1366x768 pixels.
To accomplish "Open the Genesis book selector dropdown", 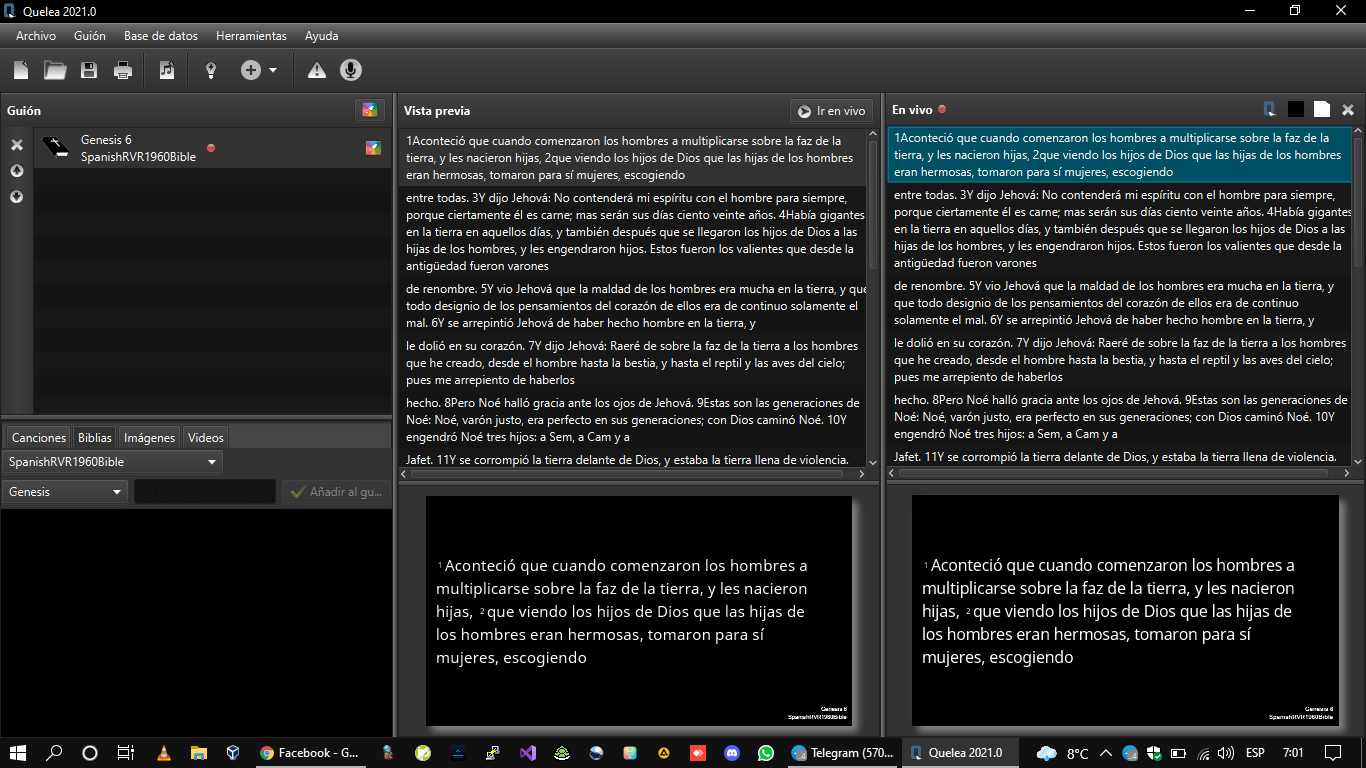I will (x=64, y=491).
